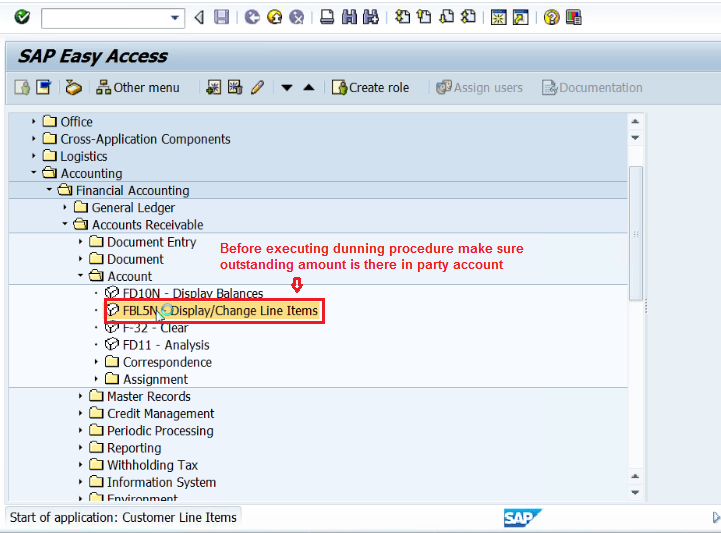Click the Create New Session icon

(498, 17)
